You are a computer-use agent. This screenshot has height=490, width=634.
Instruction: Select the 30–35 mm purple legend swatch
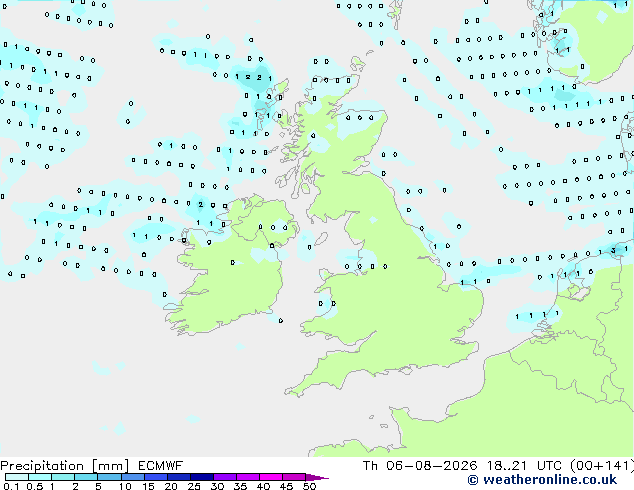[224, 477]
